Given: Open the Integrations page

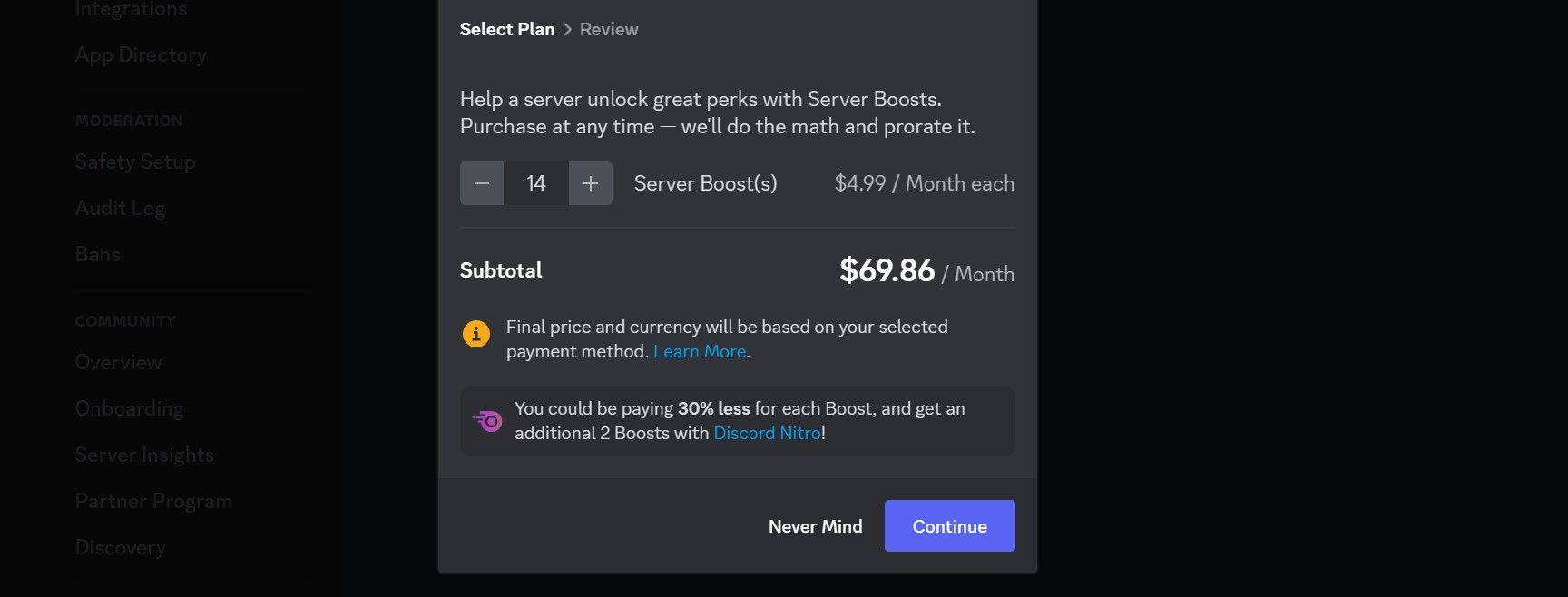Looking at the screenshot, I should (131, 9).
